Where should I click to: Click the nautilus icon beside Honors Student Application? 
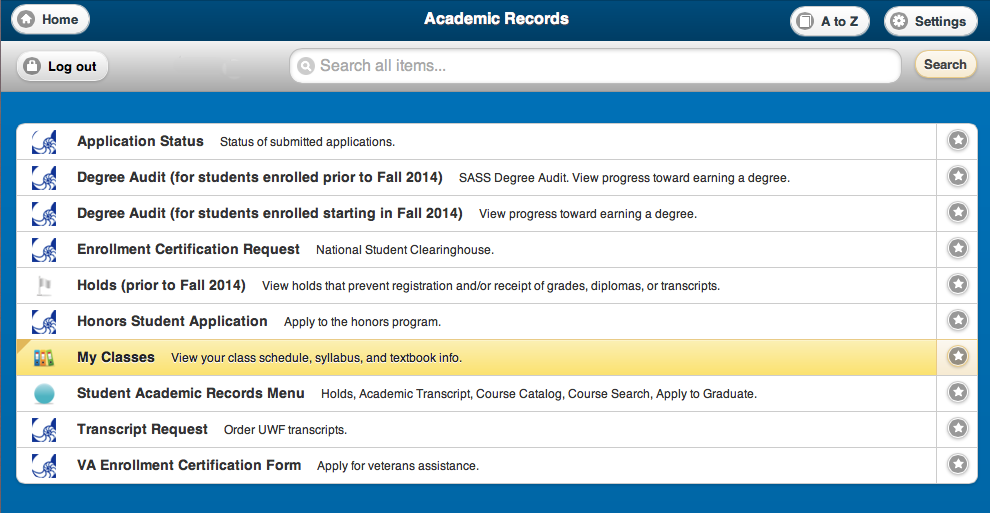click(x=44, y=322)
